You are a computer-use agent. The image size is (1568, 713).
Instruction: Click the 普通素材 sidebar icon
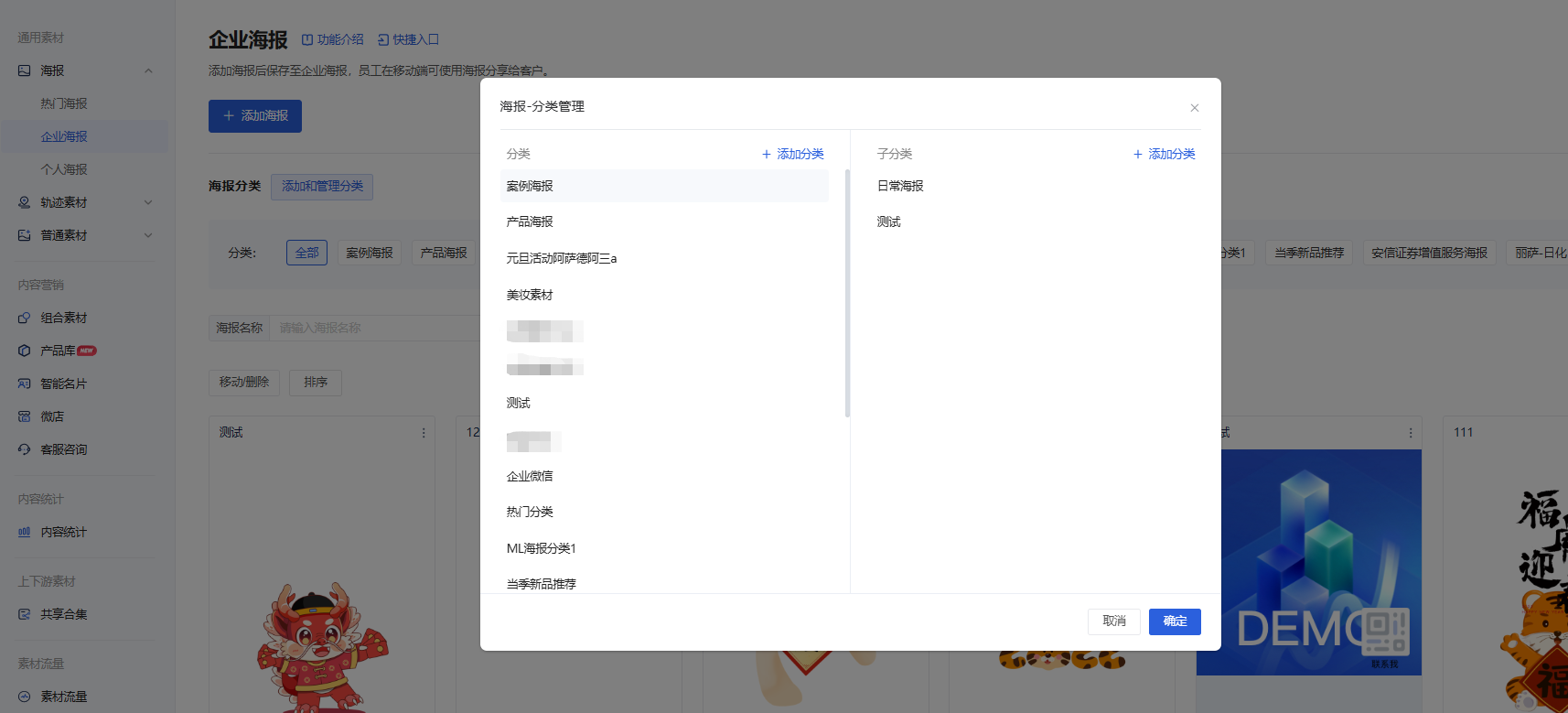coord(25,235)
